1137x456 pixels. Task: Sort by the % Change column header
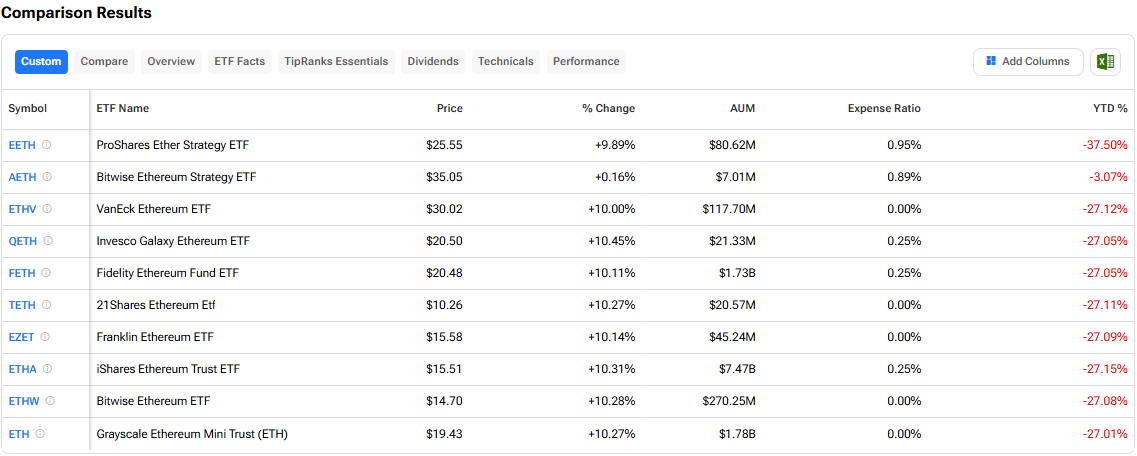click(608, 109)
